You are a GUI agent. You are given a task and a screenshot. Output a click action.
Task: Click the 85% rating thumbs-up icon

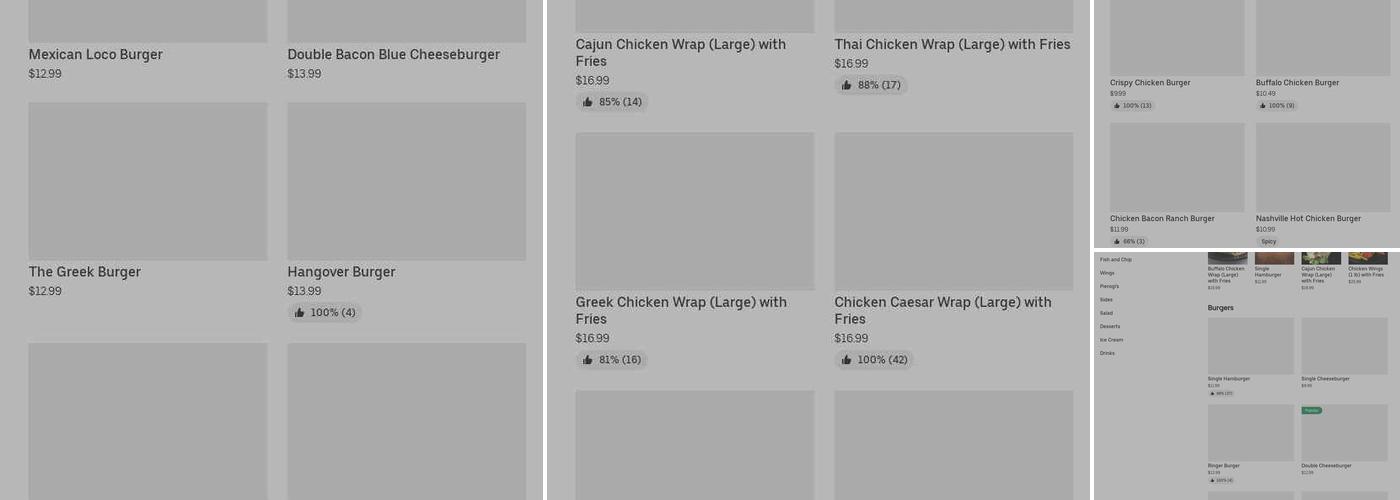[x=587, y=102]
